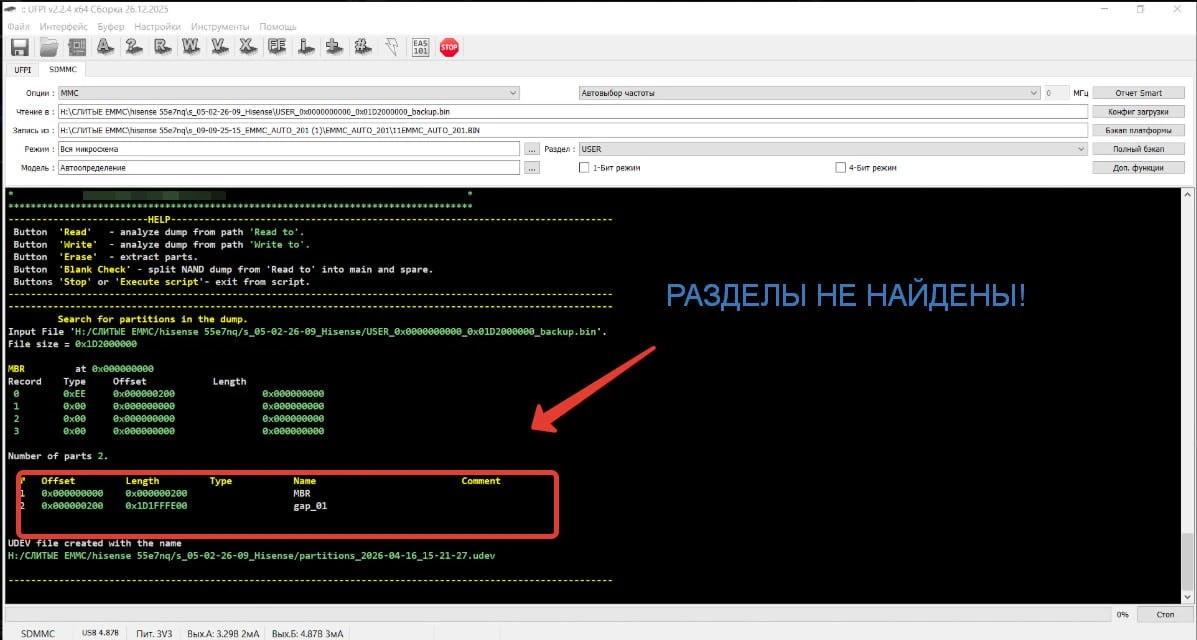
Task: Click the 'V' verify toolbar icon
Action: pos(220,47)
